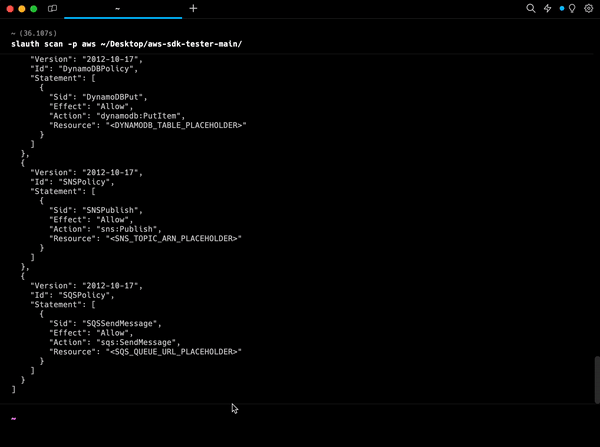This screenshot has width=600, height=447.
Task: Select the "~" terminal tab
Action: 117,8
